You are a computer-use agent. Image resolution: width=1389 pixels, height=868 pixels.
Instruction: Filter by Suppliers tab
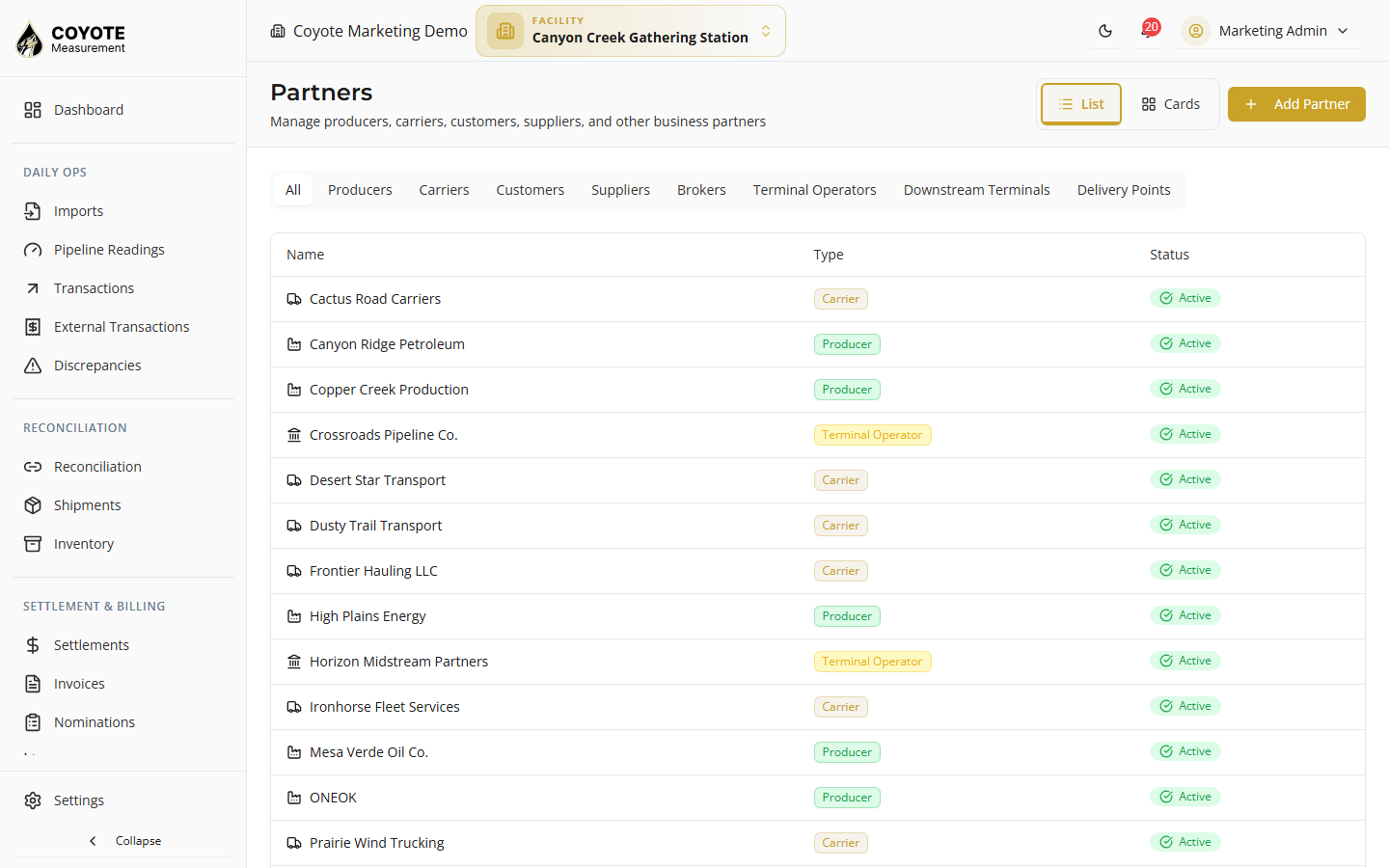click(620, 190)
